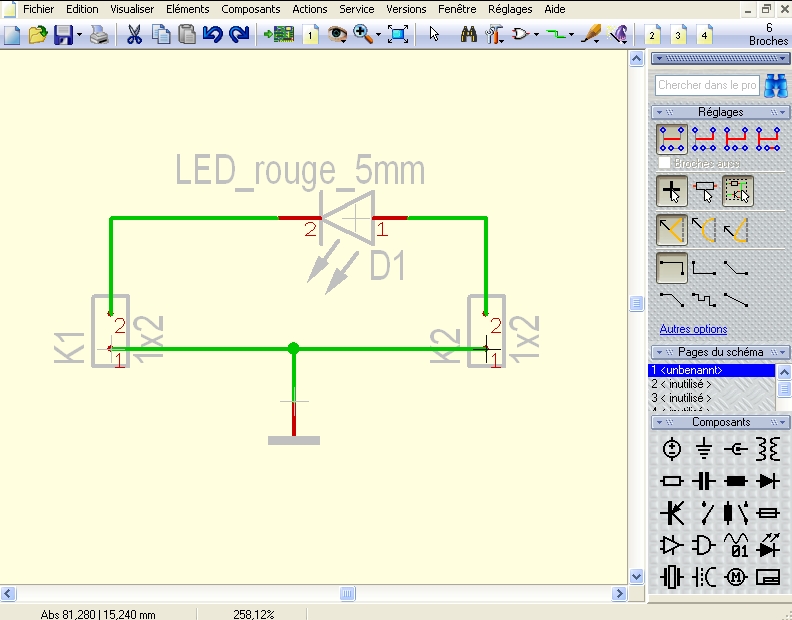This screenshot has width=792, height=620.
Task: Click the binoculars search icon in toolbar
Action: [468, 35]
